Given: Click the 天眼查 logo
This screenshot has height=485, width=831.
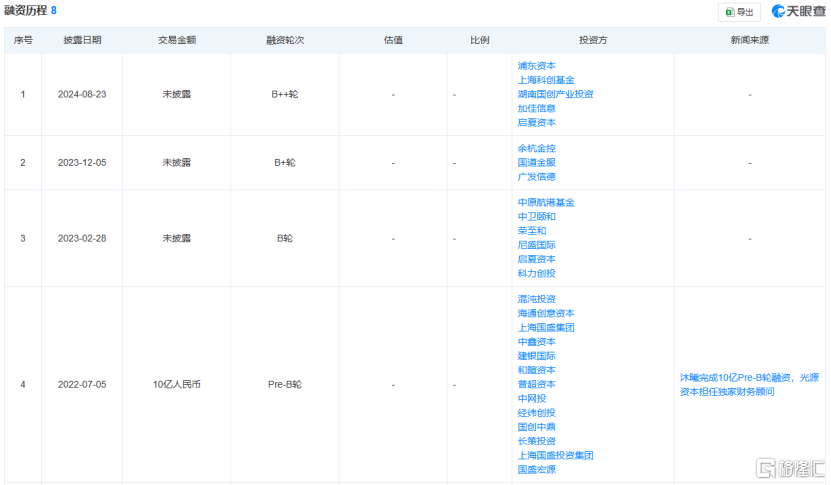Looking at the screenshot, I should tap(798, 11).
